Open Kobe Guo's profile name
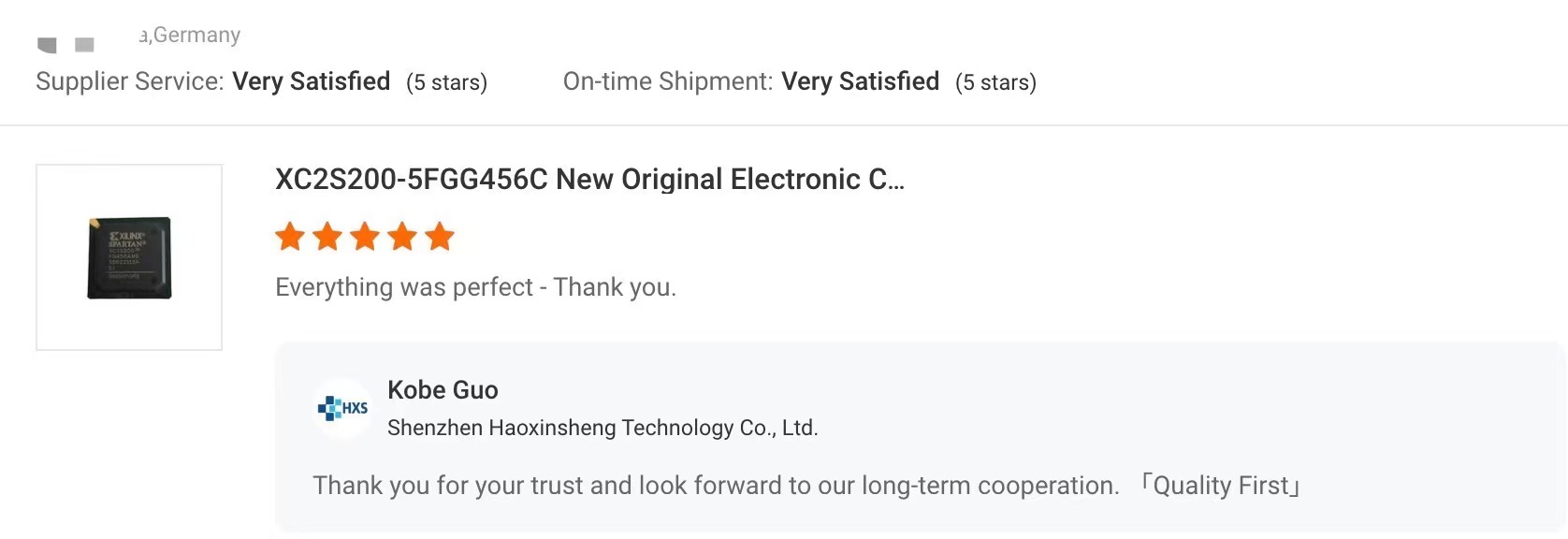 tap(443, 390)
